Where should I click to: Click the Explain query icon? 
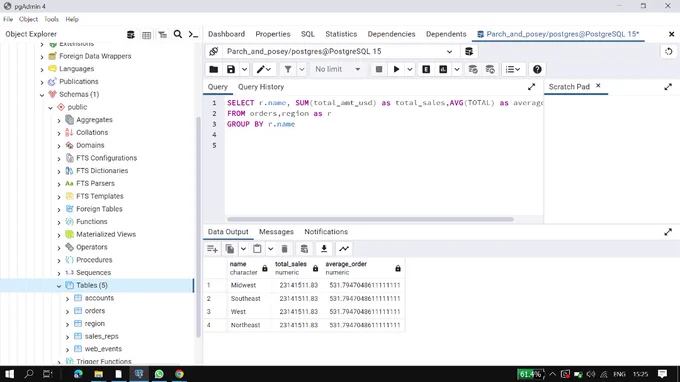[426, 69]
